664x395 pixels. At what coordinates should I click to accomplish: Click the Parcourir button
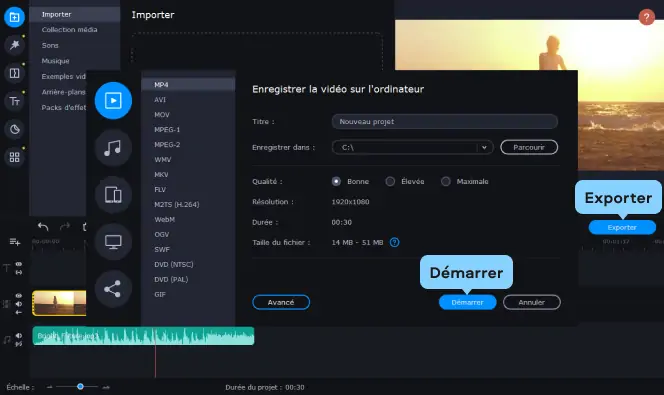pyautogui.click(x=529, y=147)
